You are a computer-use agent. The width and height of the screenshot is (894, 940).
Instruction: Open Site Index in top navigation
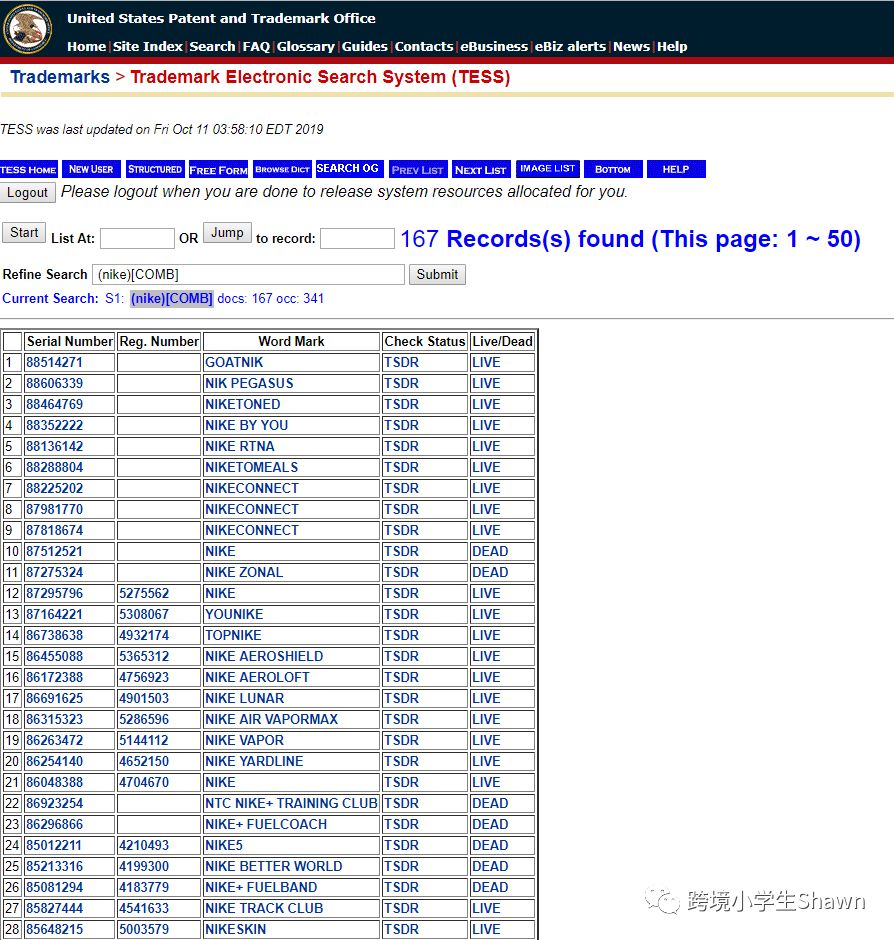(x=148, y=46)
